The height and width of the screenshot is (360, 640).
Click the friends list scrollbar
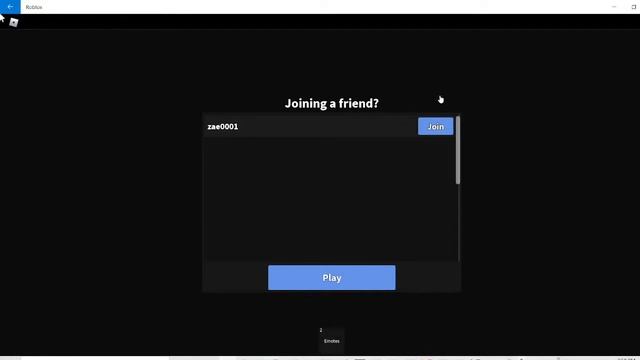tap(458, 150)
